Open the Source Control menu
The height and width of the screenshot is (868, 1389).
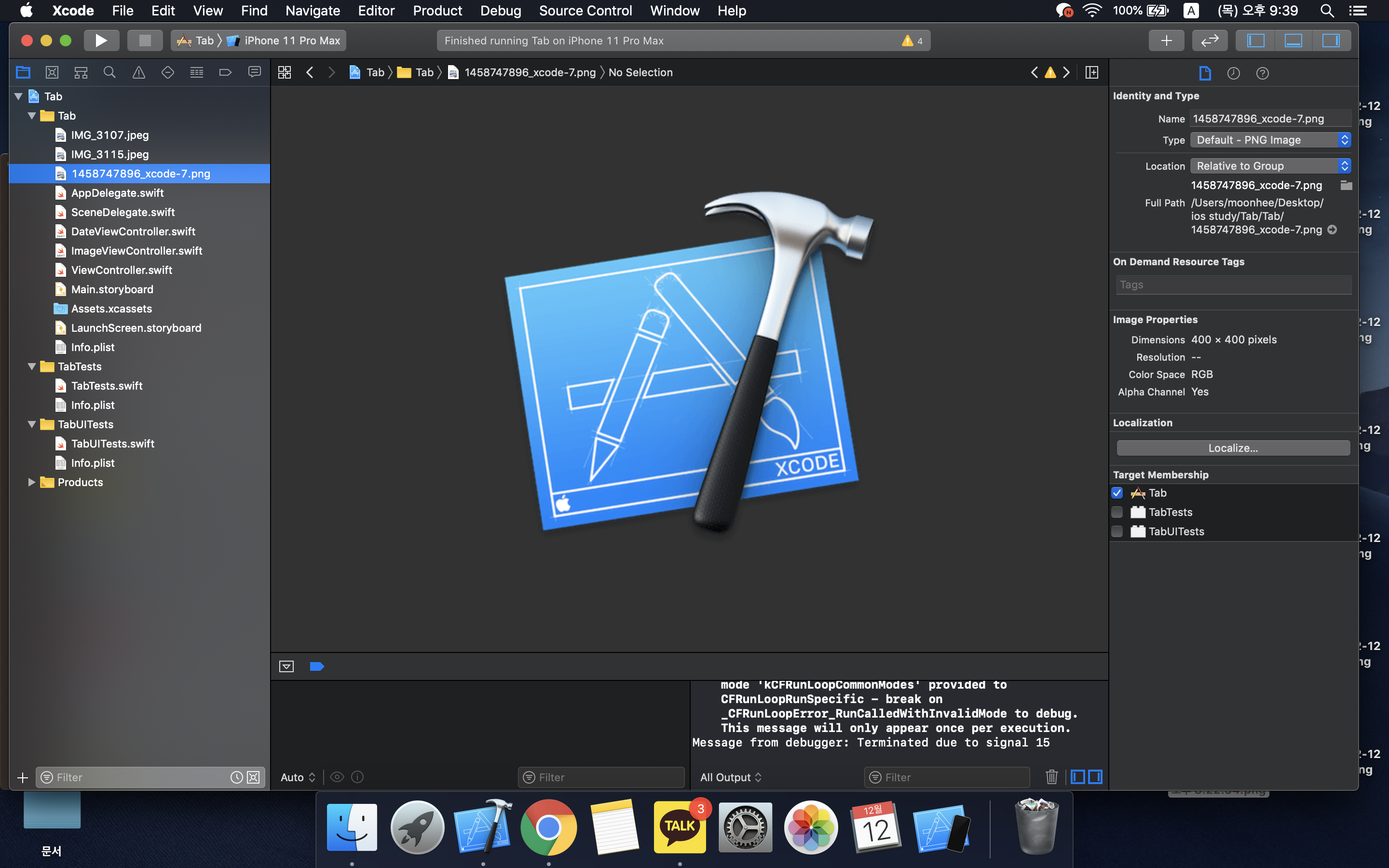[x=585, y=10]
